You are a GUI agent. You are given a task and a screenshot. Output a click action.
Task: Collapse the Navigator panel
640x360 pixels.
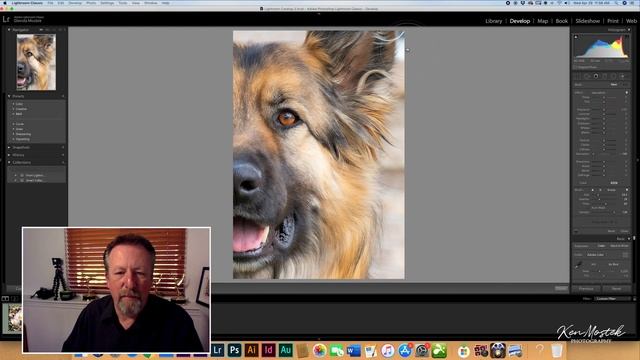[x=9, y=30]
